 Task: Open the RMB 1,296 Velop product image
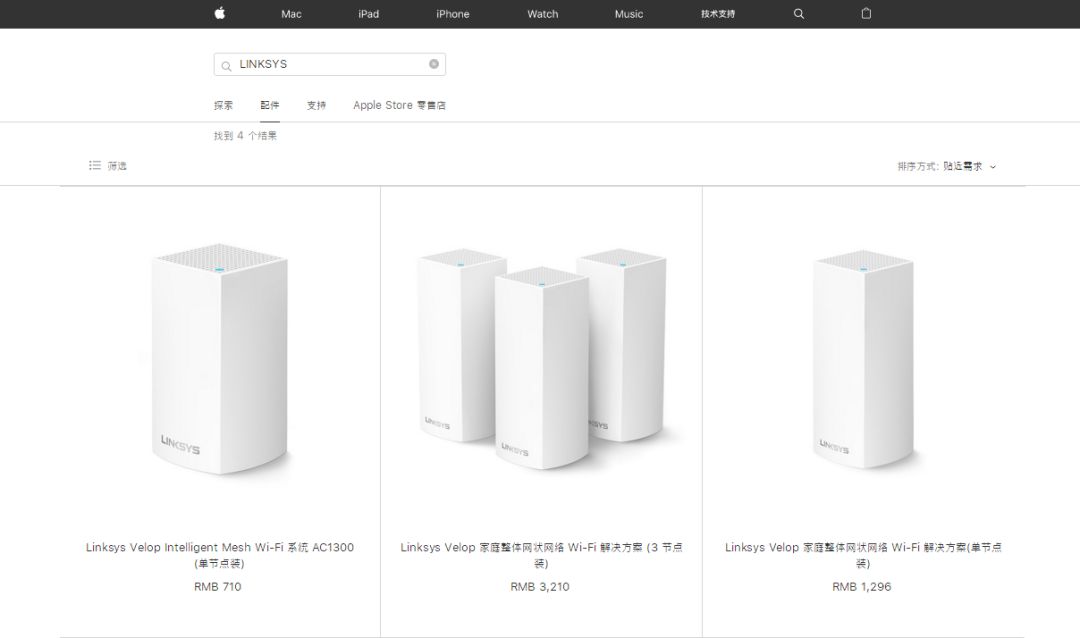[863, 359]
